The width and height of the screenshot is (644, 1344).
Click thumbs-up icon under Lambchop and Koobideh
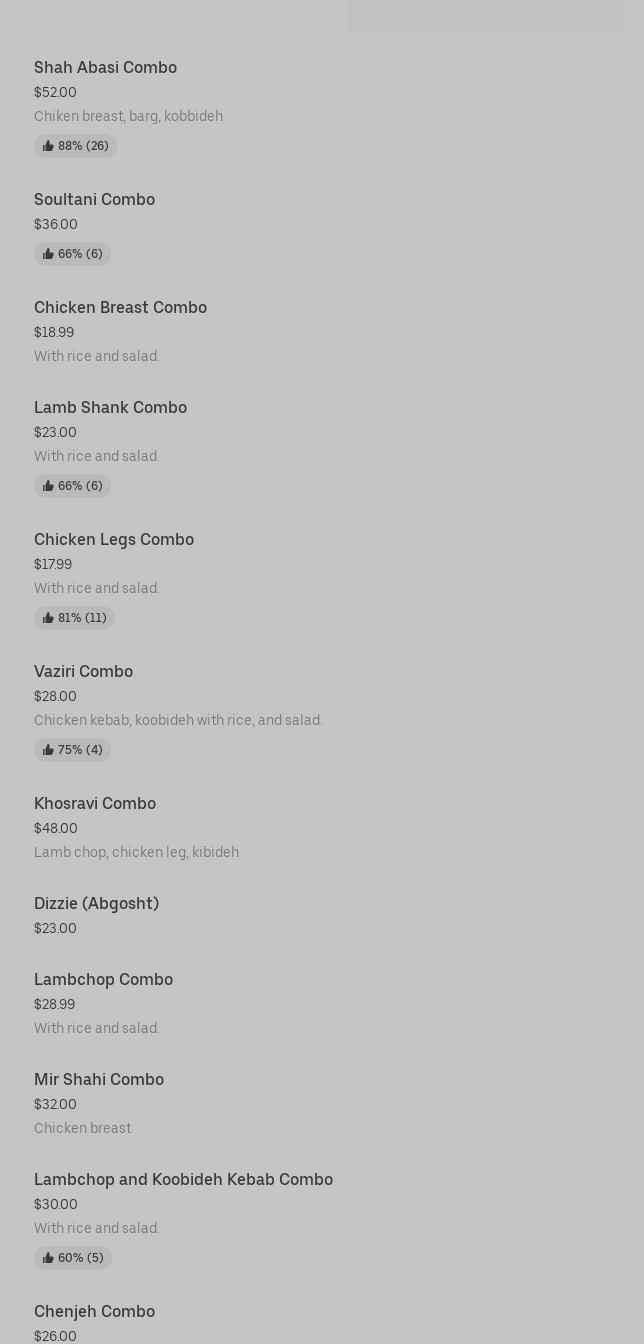(x=48, y=1258)
